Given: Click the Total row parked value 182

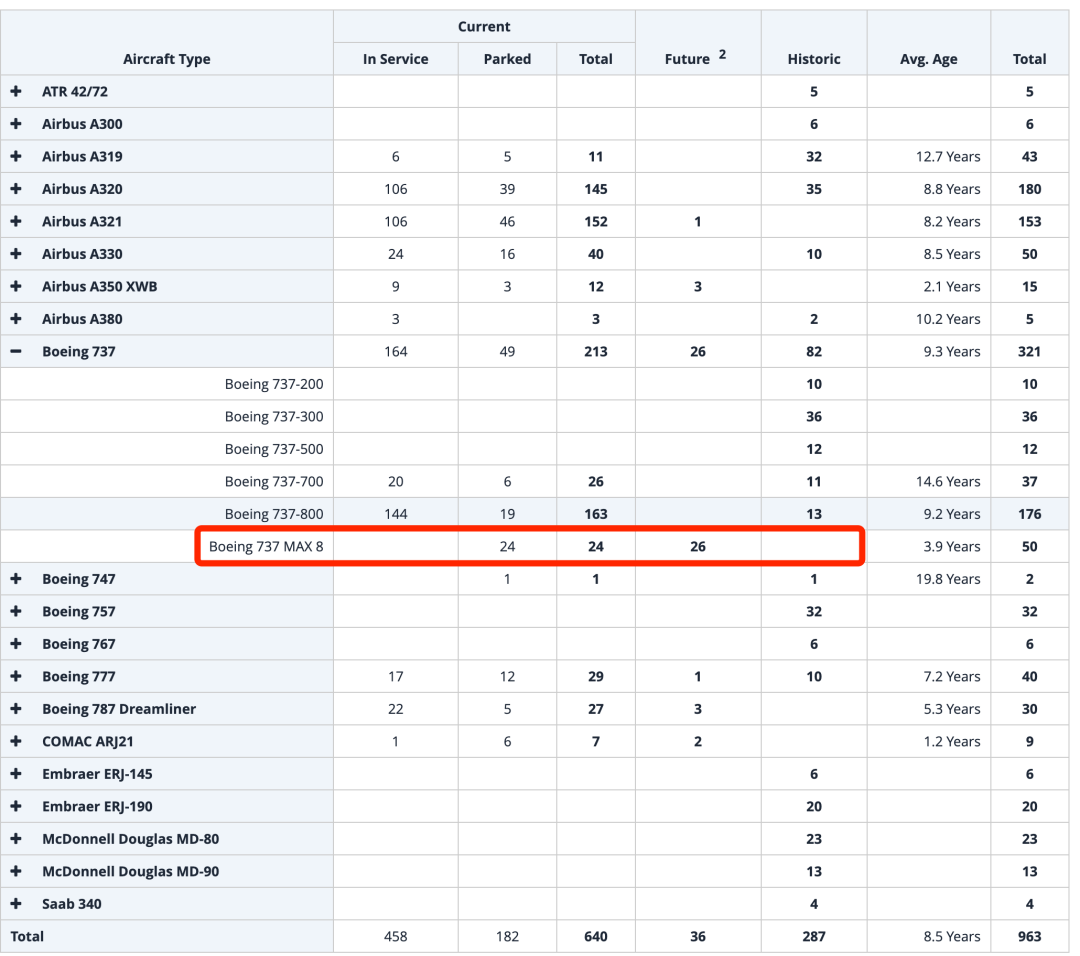Looking at the screenshot, I should tap(507, 937).
